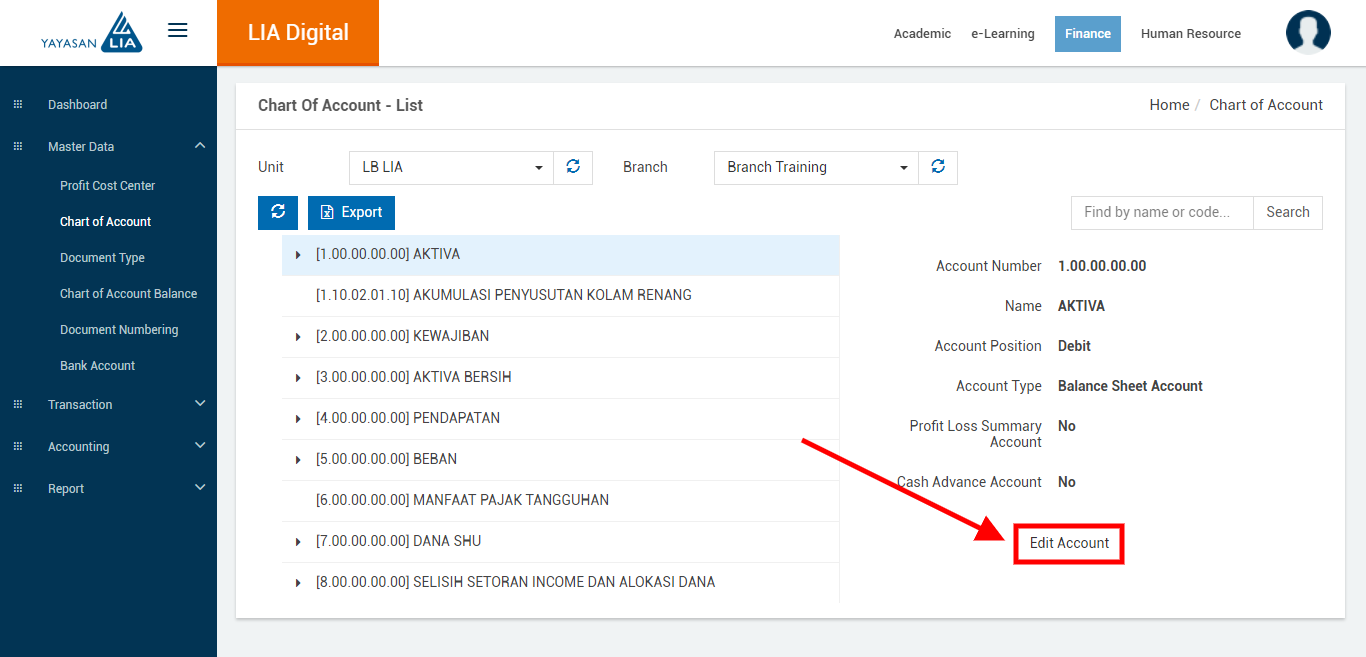Open the Unit LB LIA dropdown
Screen dimensions: 1366x657
(x=451, y=167)
